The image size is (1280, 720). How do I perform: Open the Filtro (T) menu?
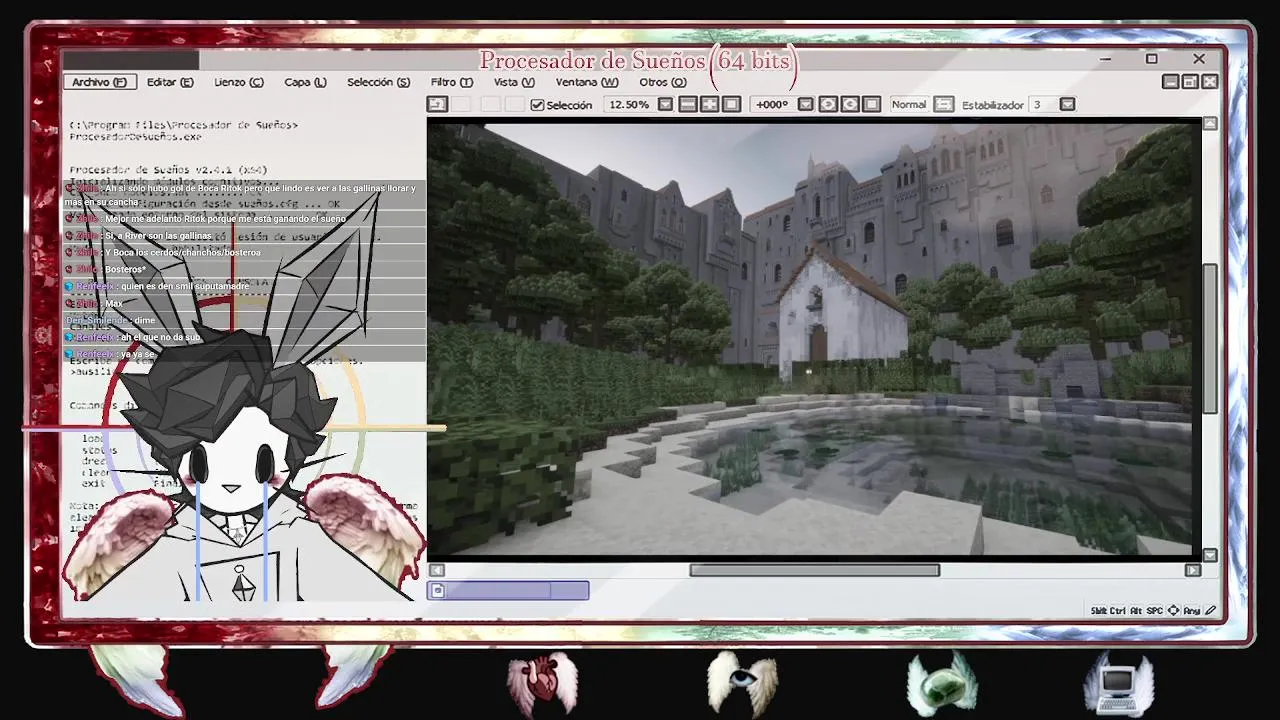[451, 82]
